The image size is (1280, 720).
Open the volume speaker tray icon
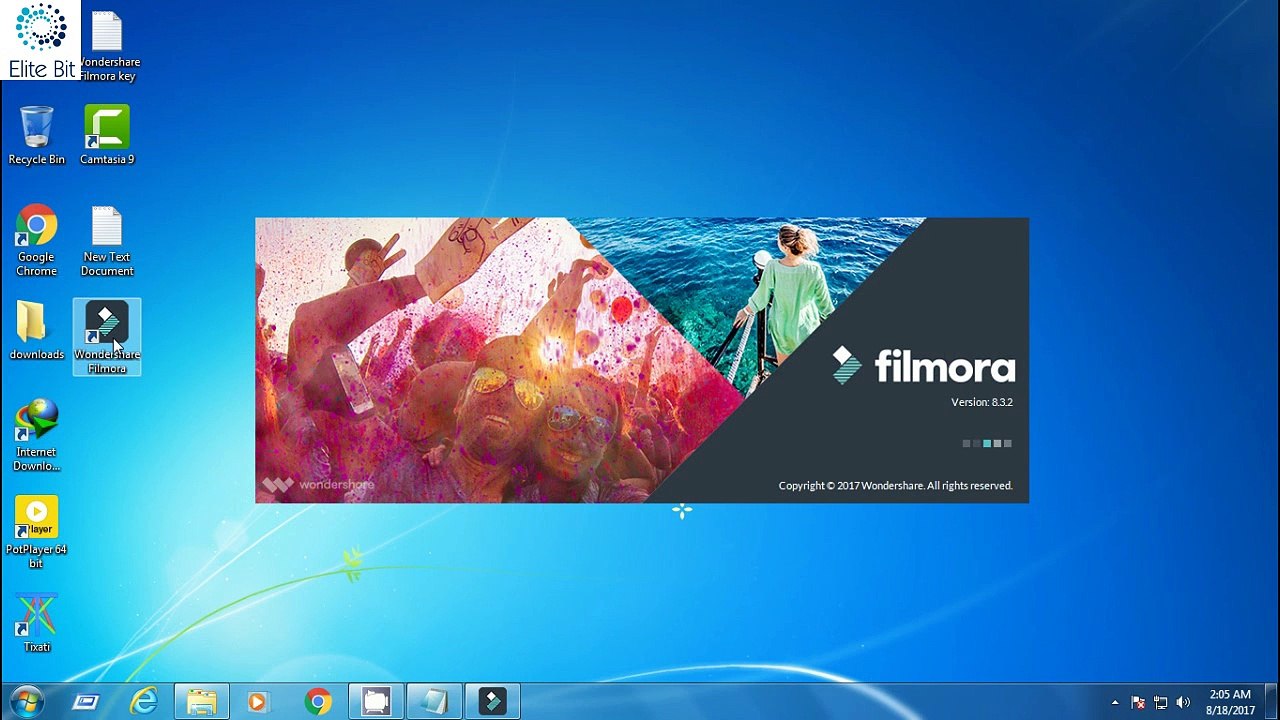(x=1184, y=702)
